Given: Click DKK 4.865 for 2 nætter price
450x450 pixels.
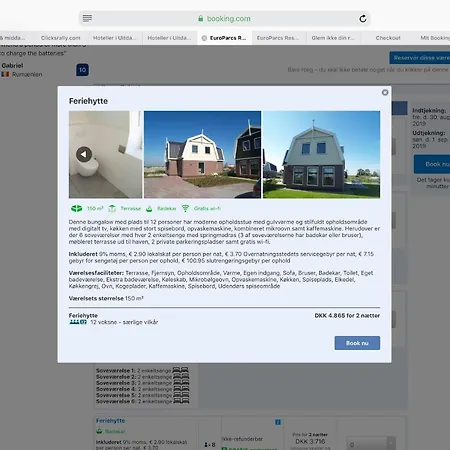Looking at the screenshot, I should 347,315.
